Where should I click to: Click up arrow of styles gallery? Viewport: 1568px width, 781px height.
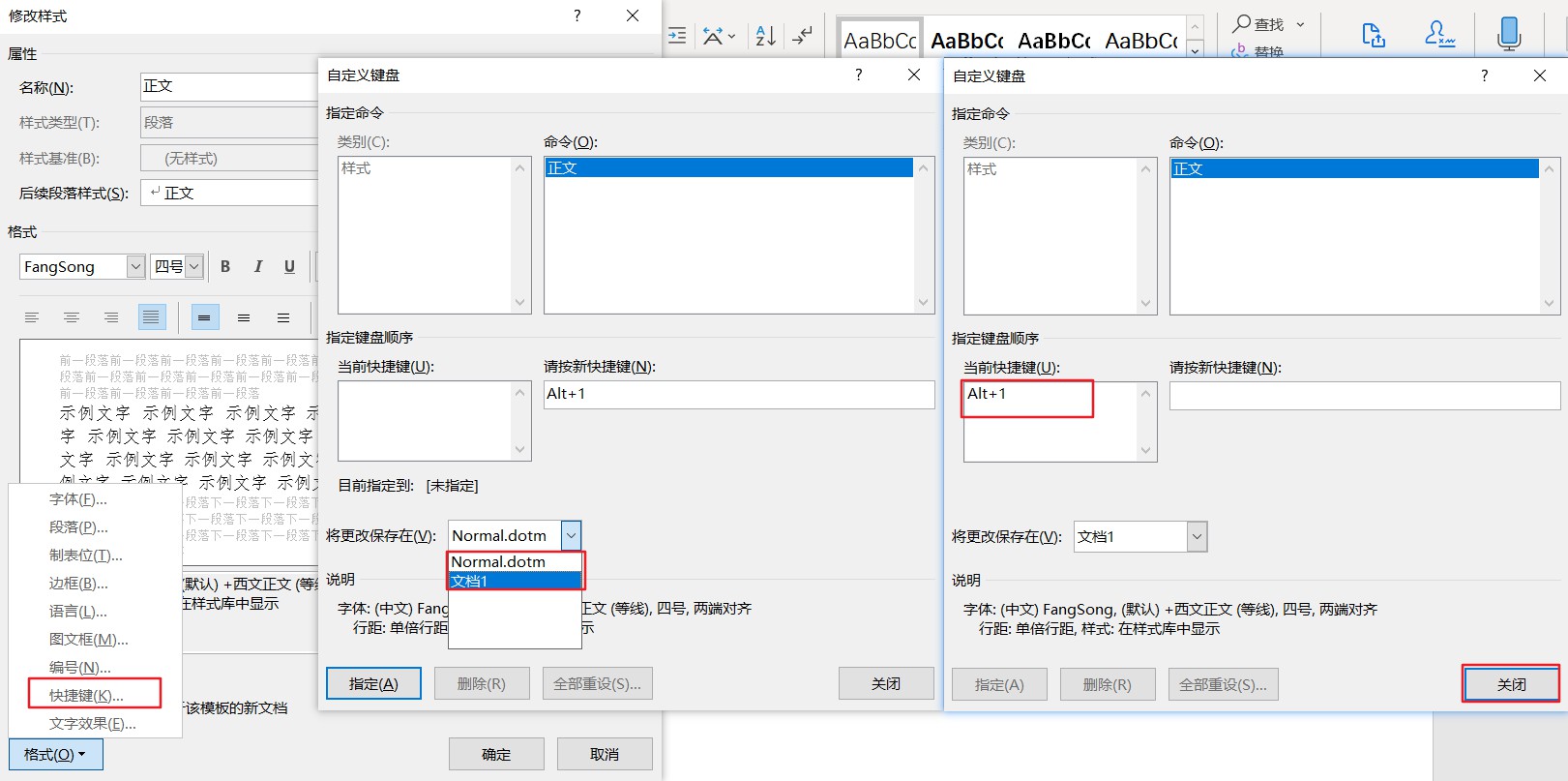click(1196, 25)
